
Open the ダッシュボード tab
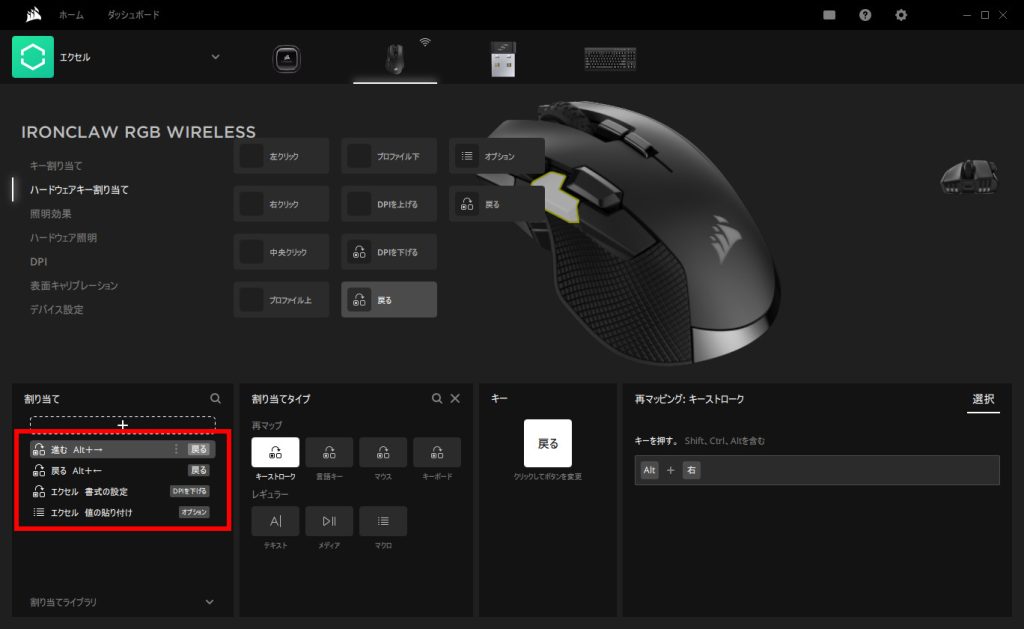click(133, 14)
